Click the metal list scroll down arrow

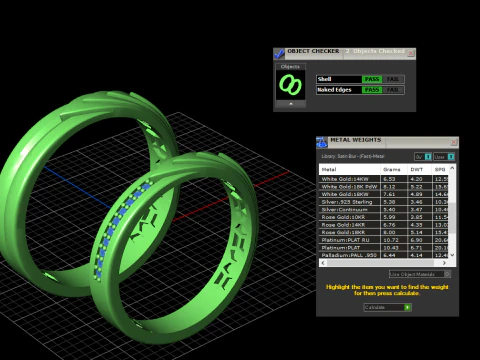[452, 255]
